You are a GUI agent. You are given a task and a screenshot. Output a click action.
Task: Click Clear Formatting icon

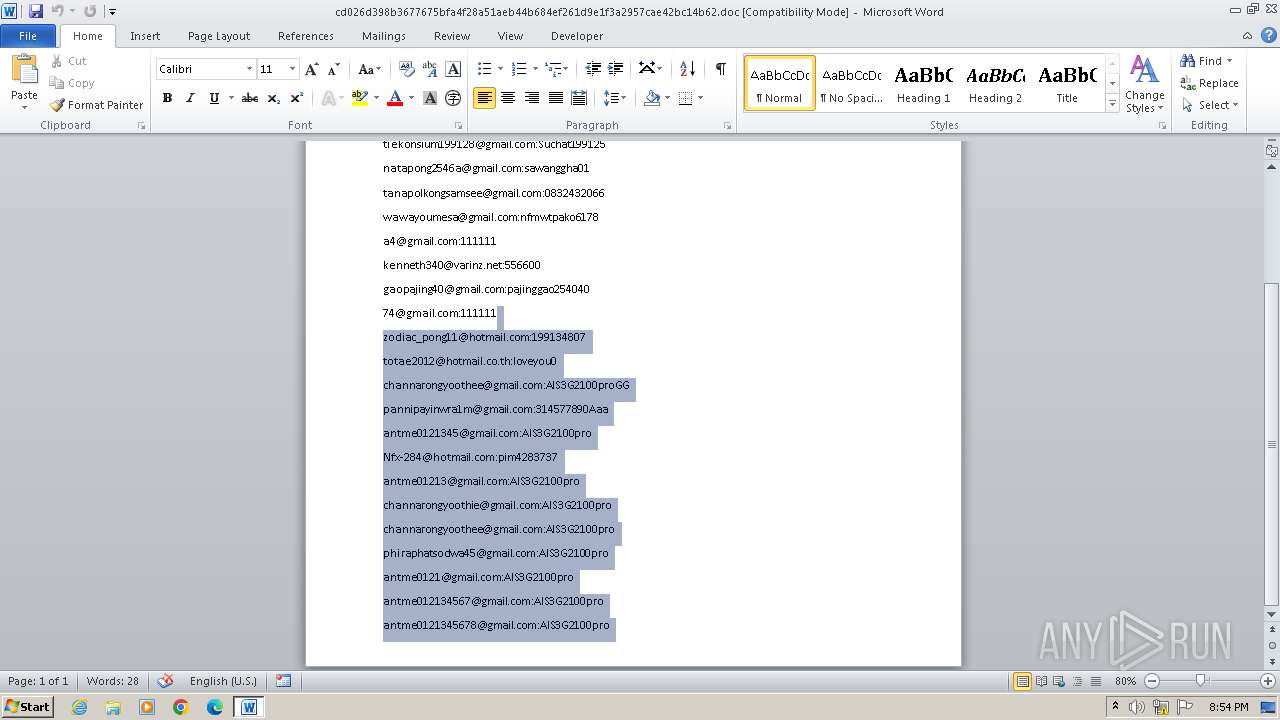(406, 69)
